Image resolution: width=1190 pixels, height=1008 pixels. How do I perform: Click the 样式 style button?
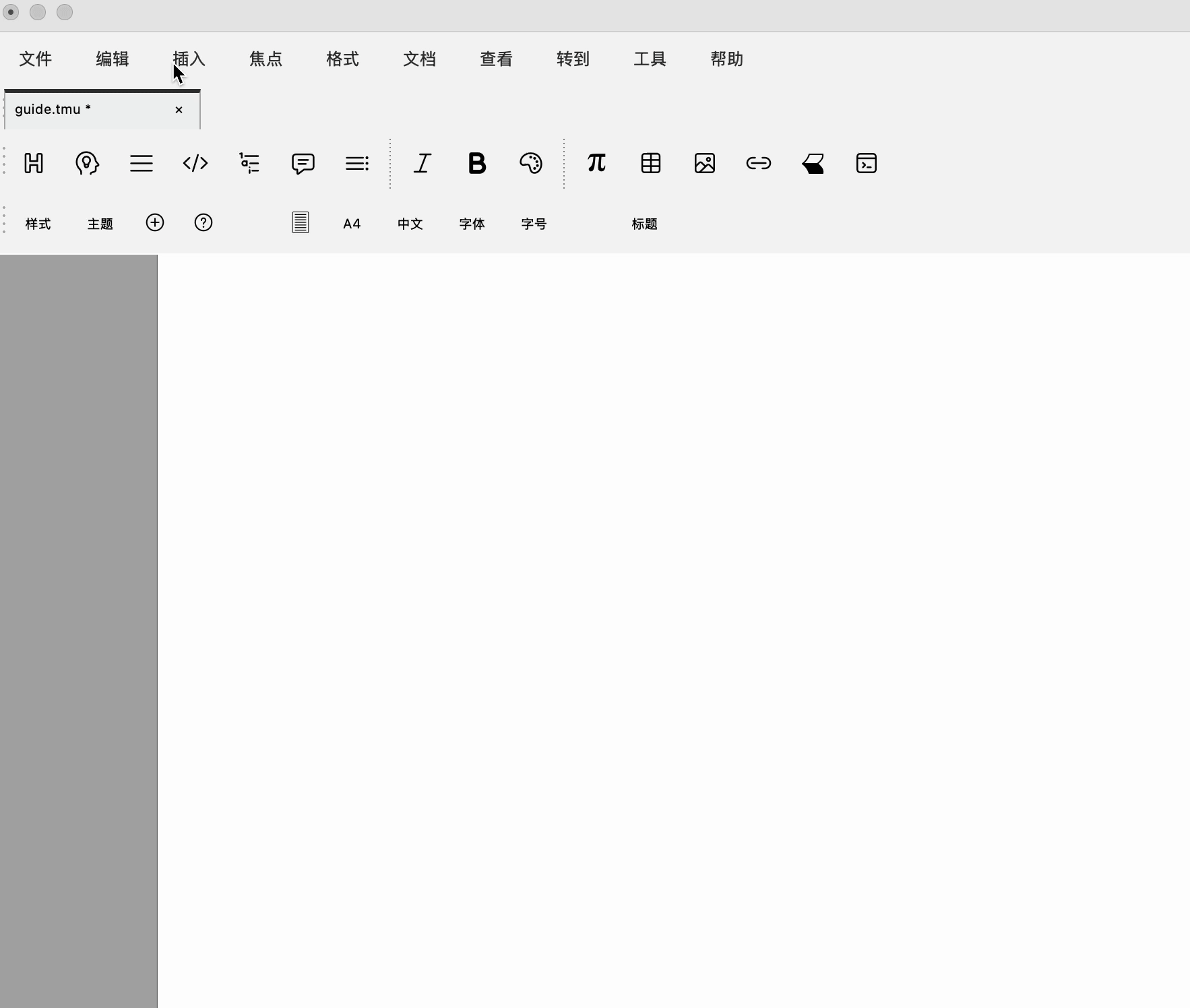(x=38, y=224)
